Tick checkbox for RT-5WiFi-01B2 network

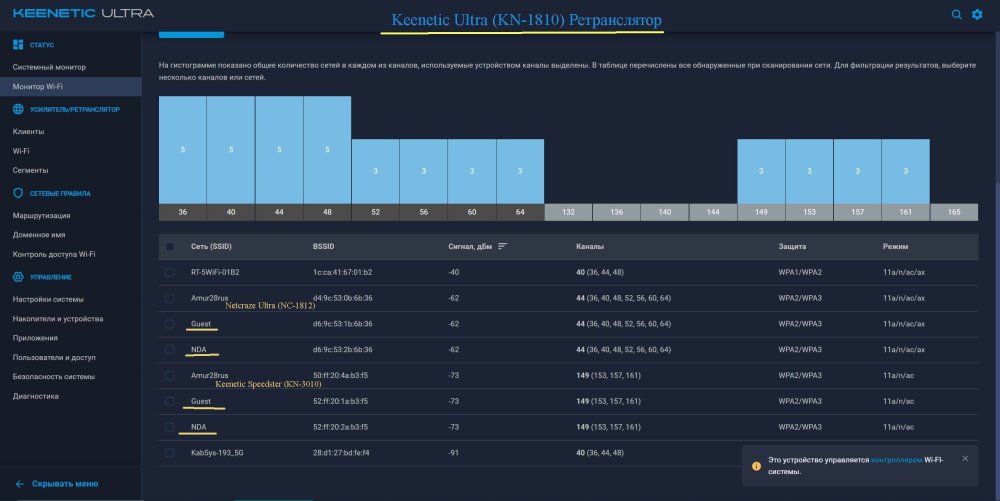pos(170,272)
